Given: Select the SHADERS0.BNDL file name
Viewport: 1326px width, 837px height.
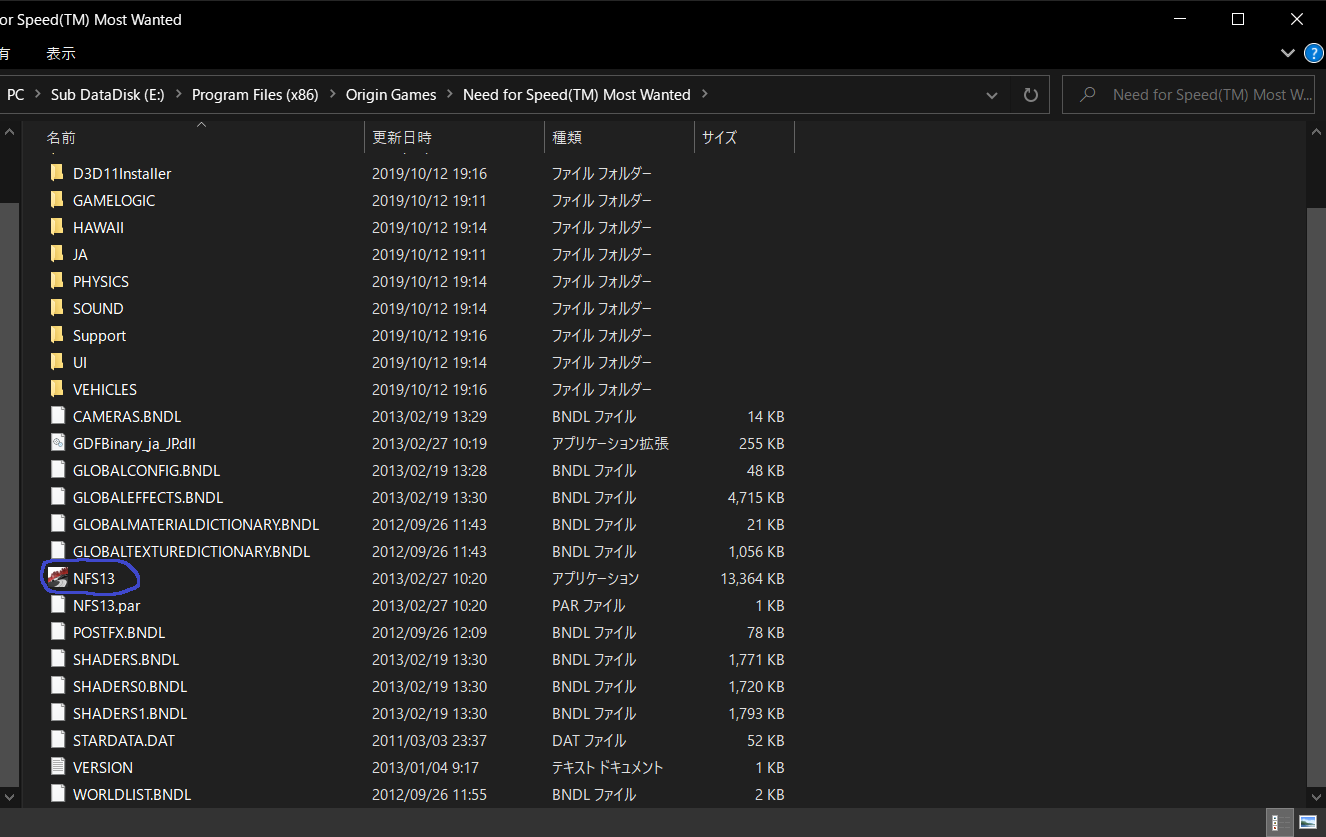Looking at the screenshot, I should (130, 686).
